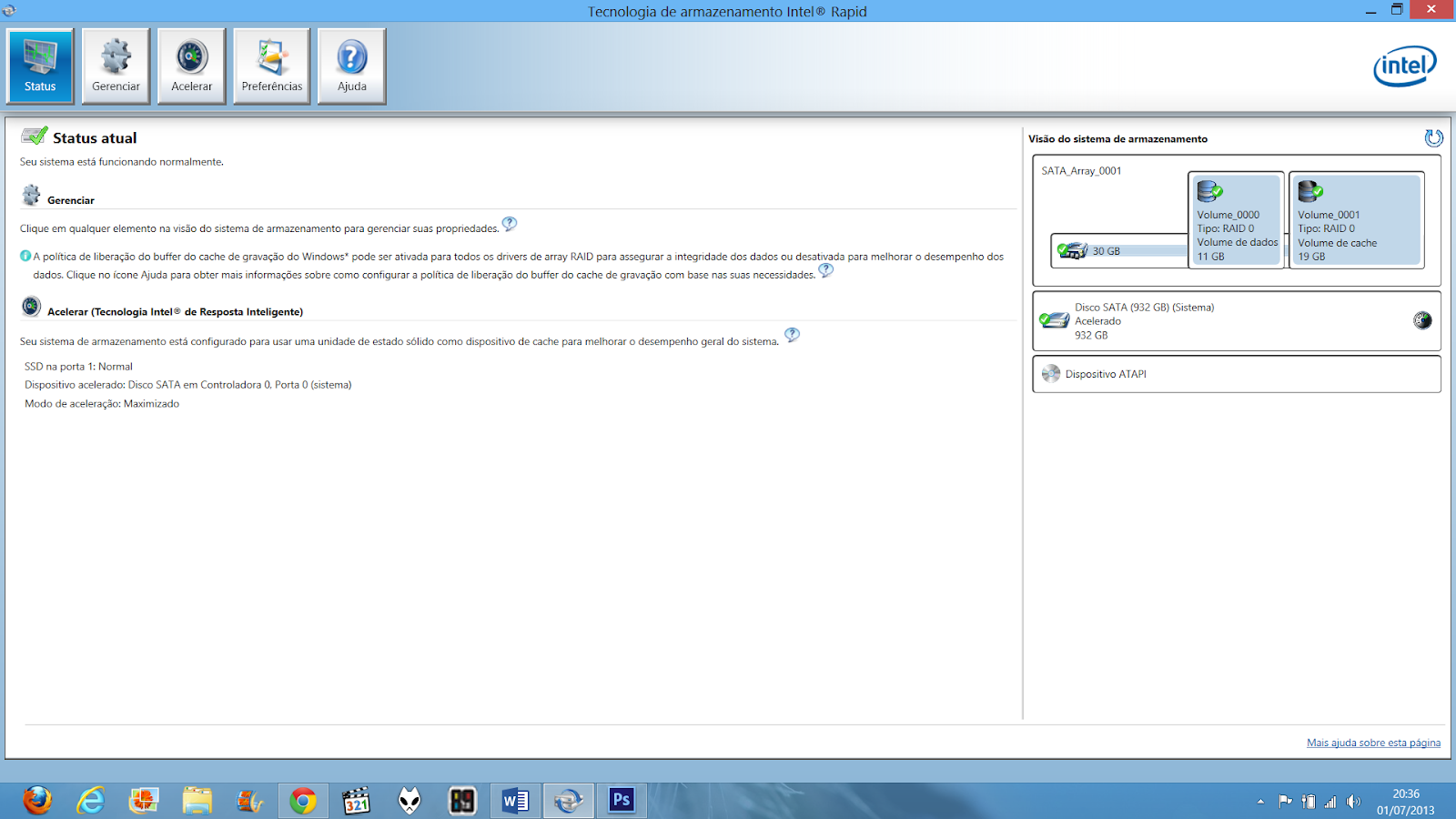Image resolution: width=1456 pixels, height=819 pixels.
Task: Switch to the Gerenciar toolbar section
Action: [x=116, y=66]
